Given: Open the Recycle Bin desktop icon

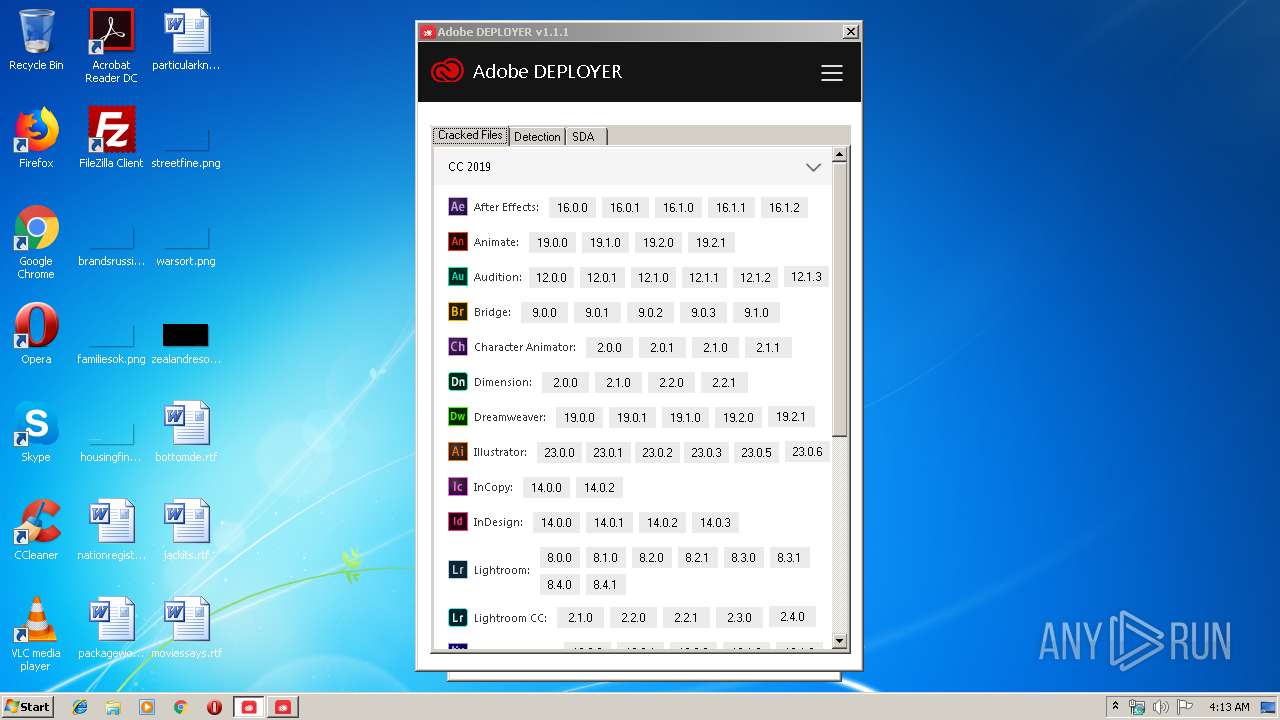Looking at the screenshot, I should coord(36,40).
